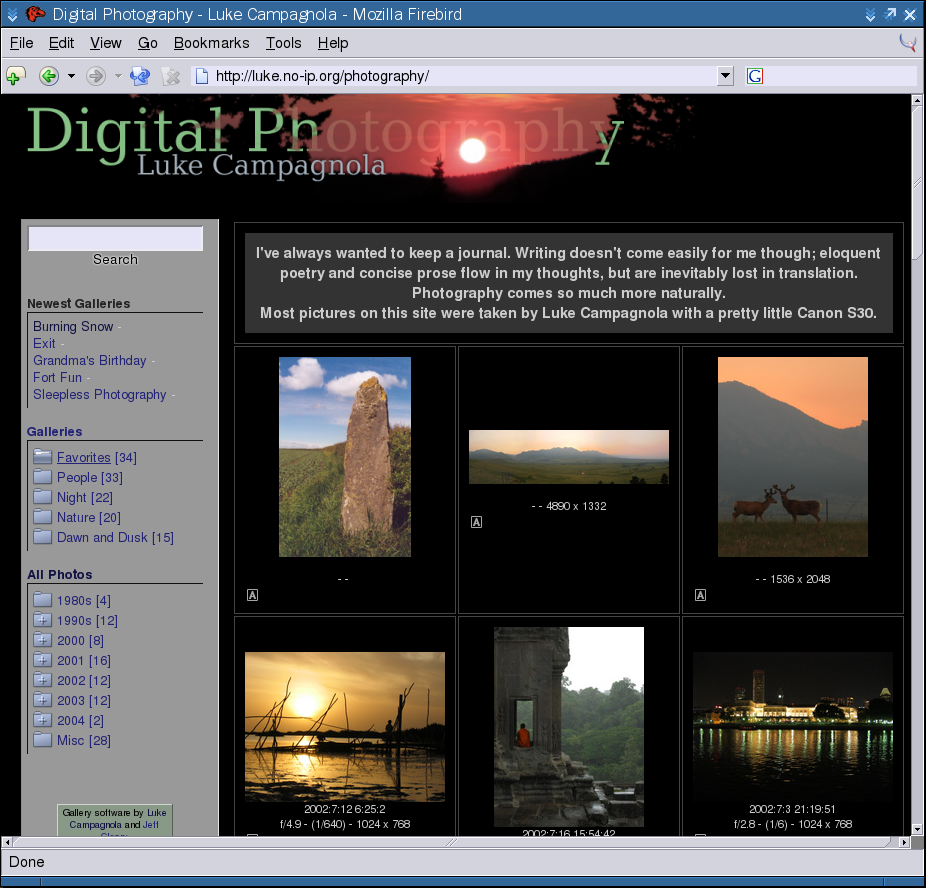Expand the 2004 folder
Viewport: 926px width, 888px height.
[x=43, y=720]
